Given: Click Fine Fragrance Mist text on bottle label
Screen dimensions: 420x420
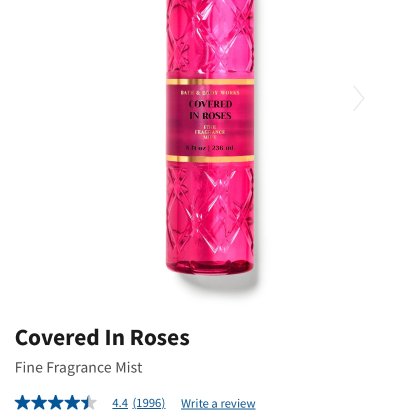Looking at the screenshot, I should click(210, 132).
